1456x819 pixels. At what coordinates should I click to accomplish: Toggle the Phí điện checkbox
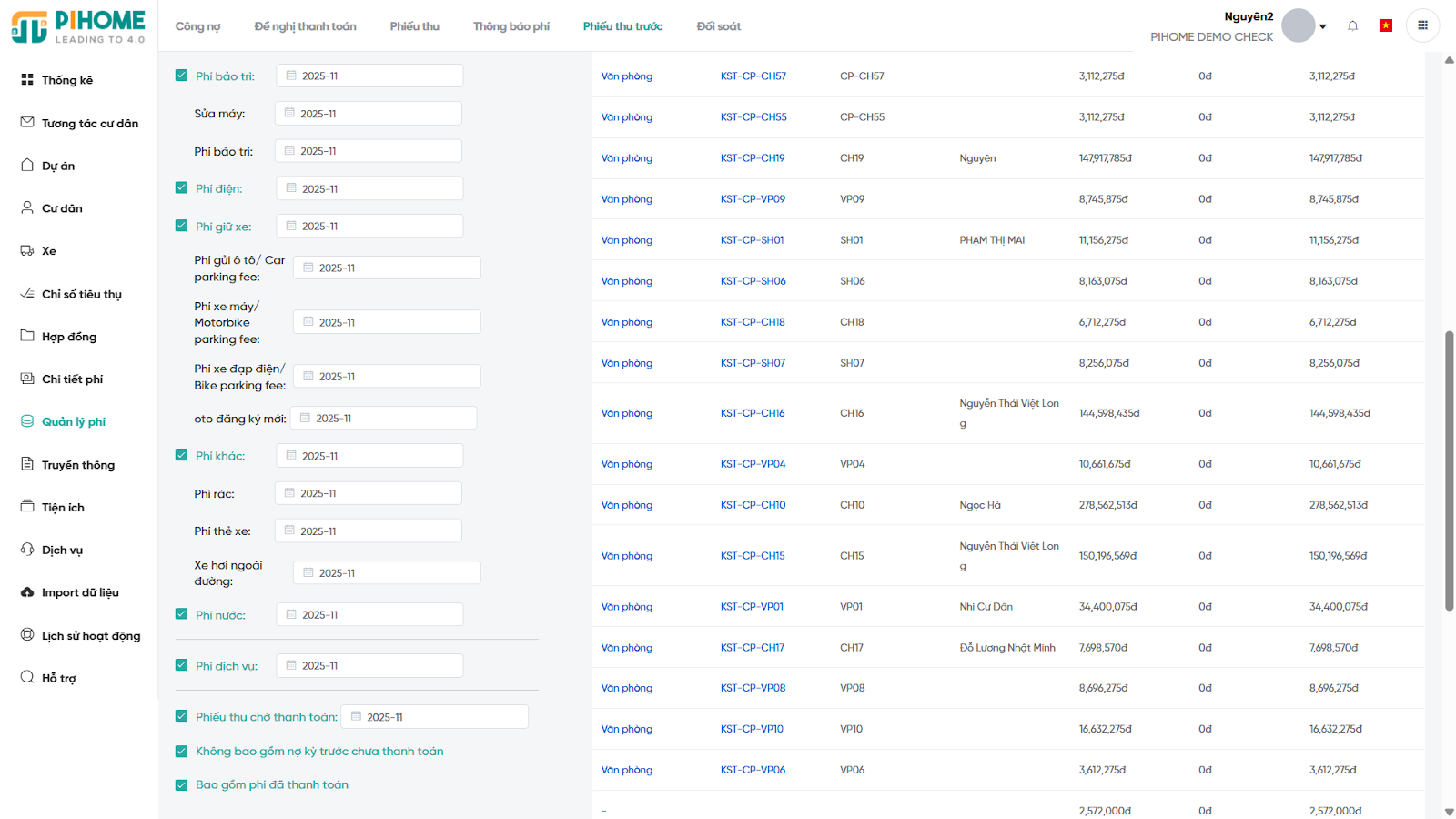181,188
